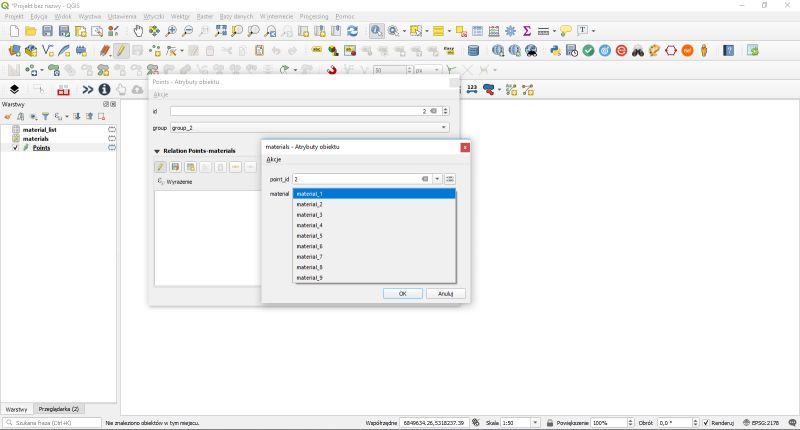Click Anuluj in the materials dialog
This screenshot has width=800, height=430.
tap(445, 293)
